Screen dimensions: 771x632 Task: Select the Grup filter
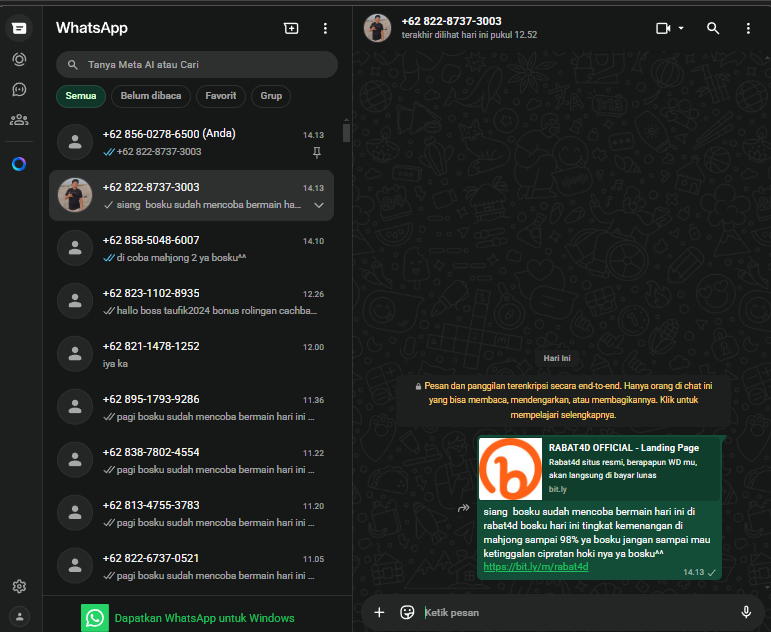pyautogui.click(x=271, y=96)
